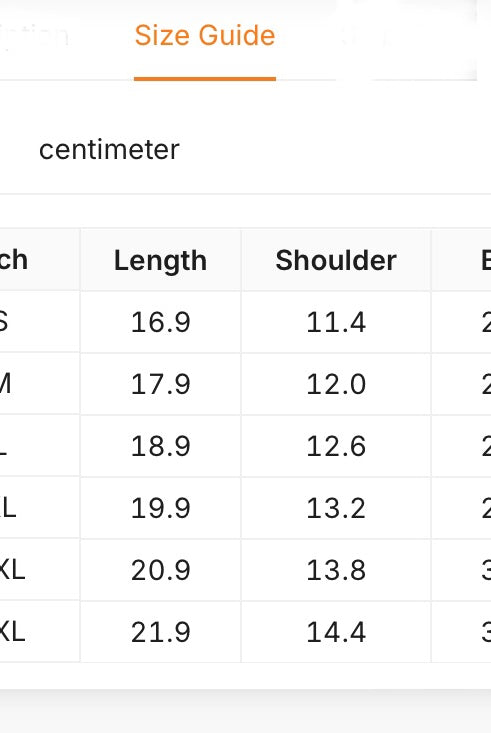Click the Length column header
This screenshot has width=491, height=733.
point(160,260)
